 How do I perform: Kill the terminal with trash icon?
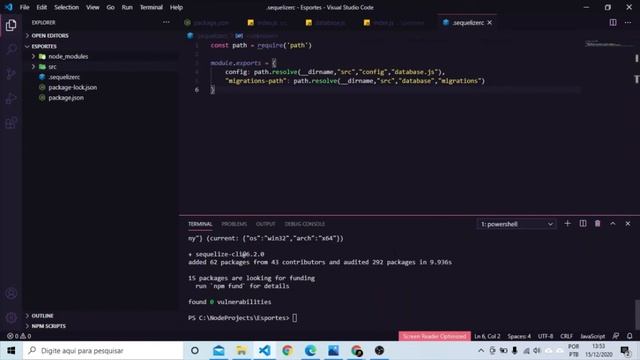(598, 224)
